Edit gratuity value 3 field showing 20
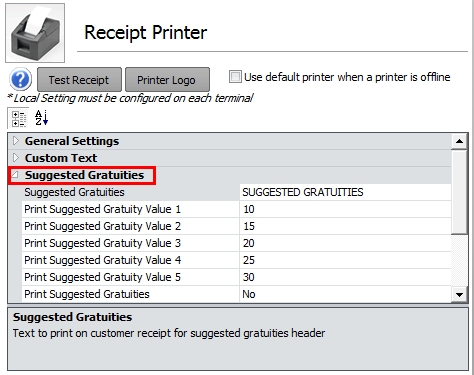Image resolution: width=474 pixels, height=375 pixels. pyautogui.click(x=345, y=243)
